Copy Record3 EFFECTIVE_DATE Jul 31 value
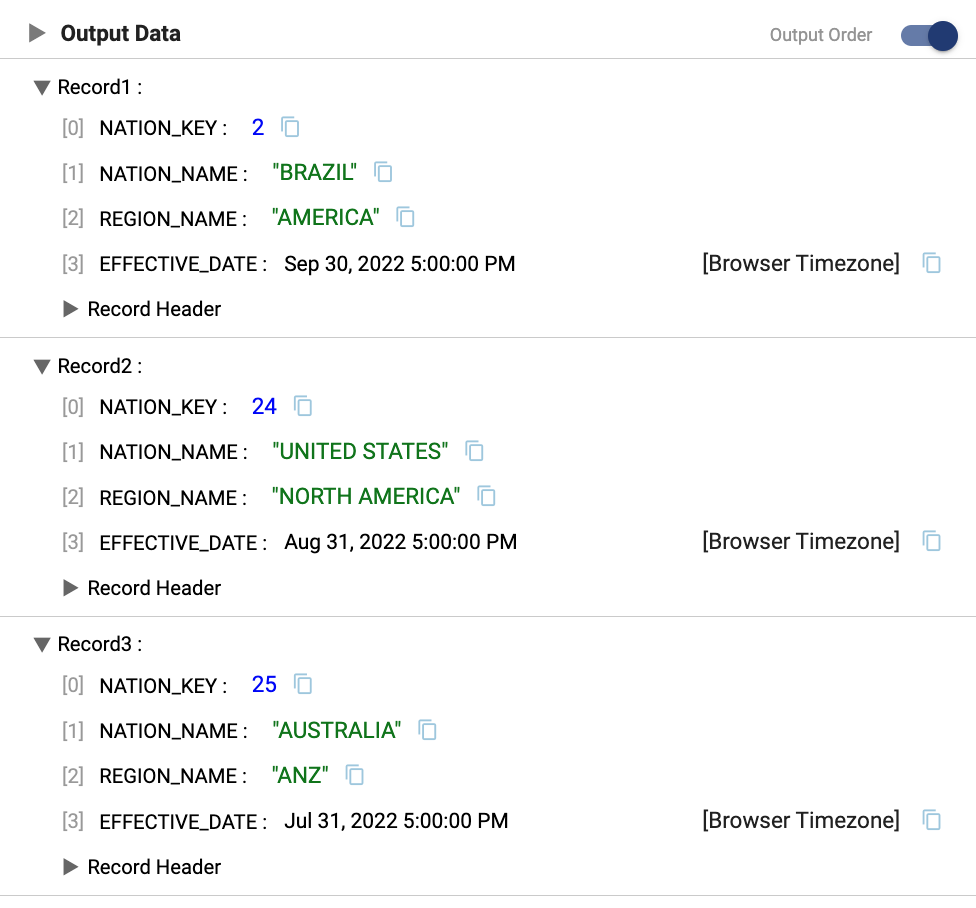Screen dimensions: 976x908 931,821
